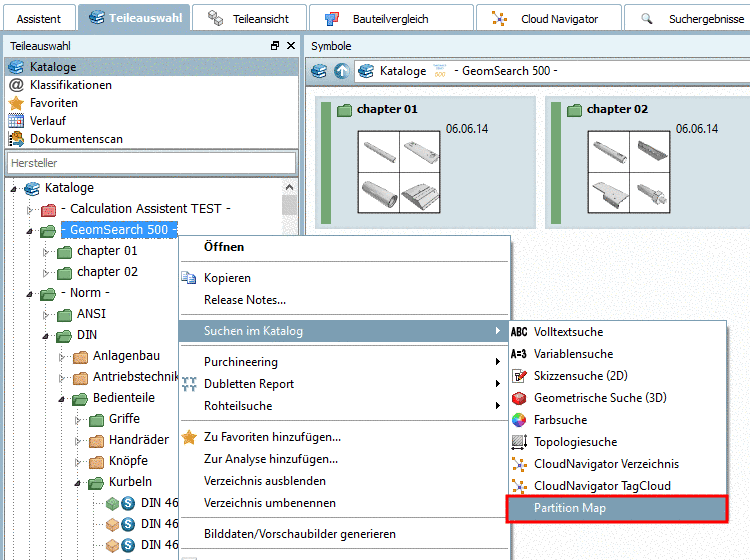
Task: Expand chapter 02 in the tree
Action: point(45,273)
